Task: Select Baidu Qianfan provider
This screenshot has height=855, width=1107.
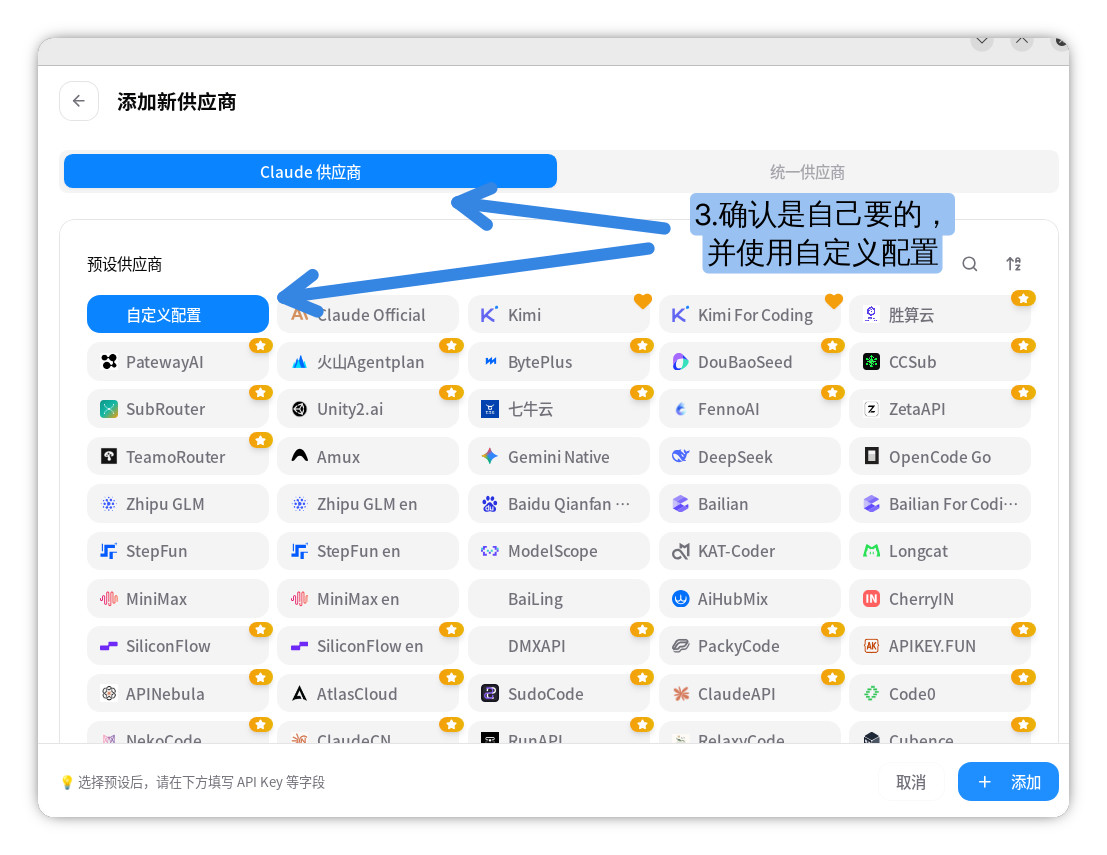Action: pos(558,503)
